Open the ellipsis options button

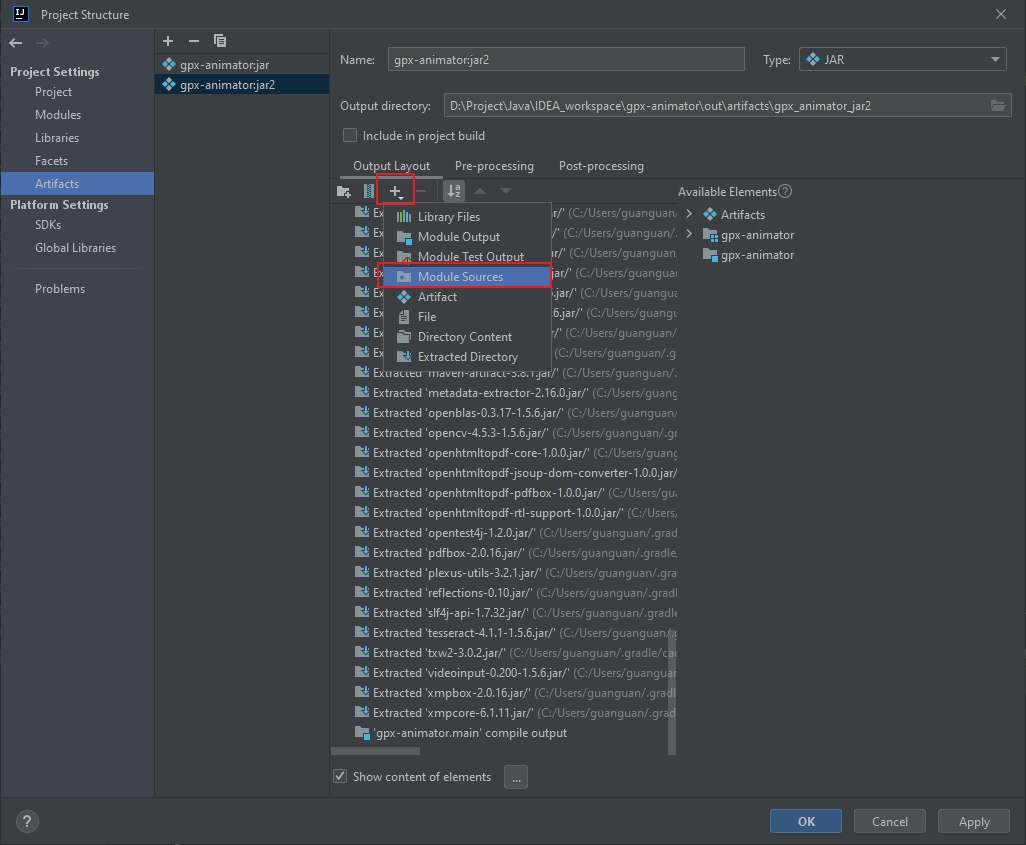(516, 777)
